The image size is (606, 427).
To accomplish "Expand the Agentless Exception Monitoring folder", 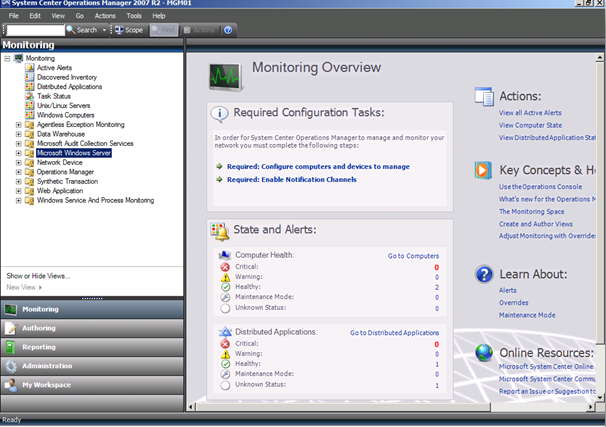I will click(18, 125).
